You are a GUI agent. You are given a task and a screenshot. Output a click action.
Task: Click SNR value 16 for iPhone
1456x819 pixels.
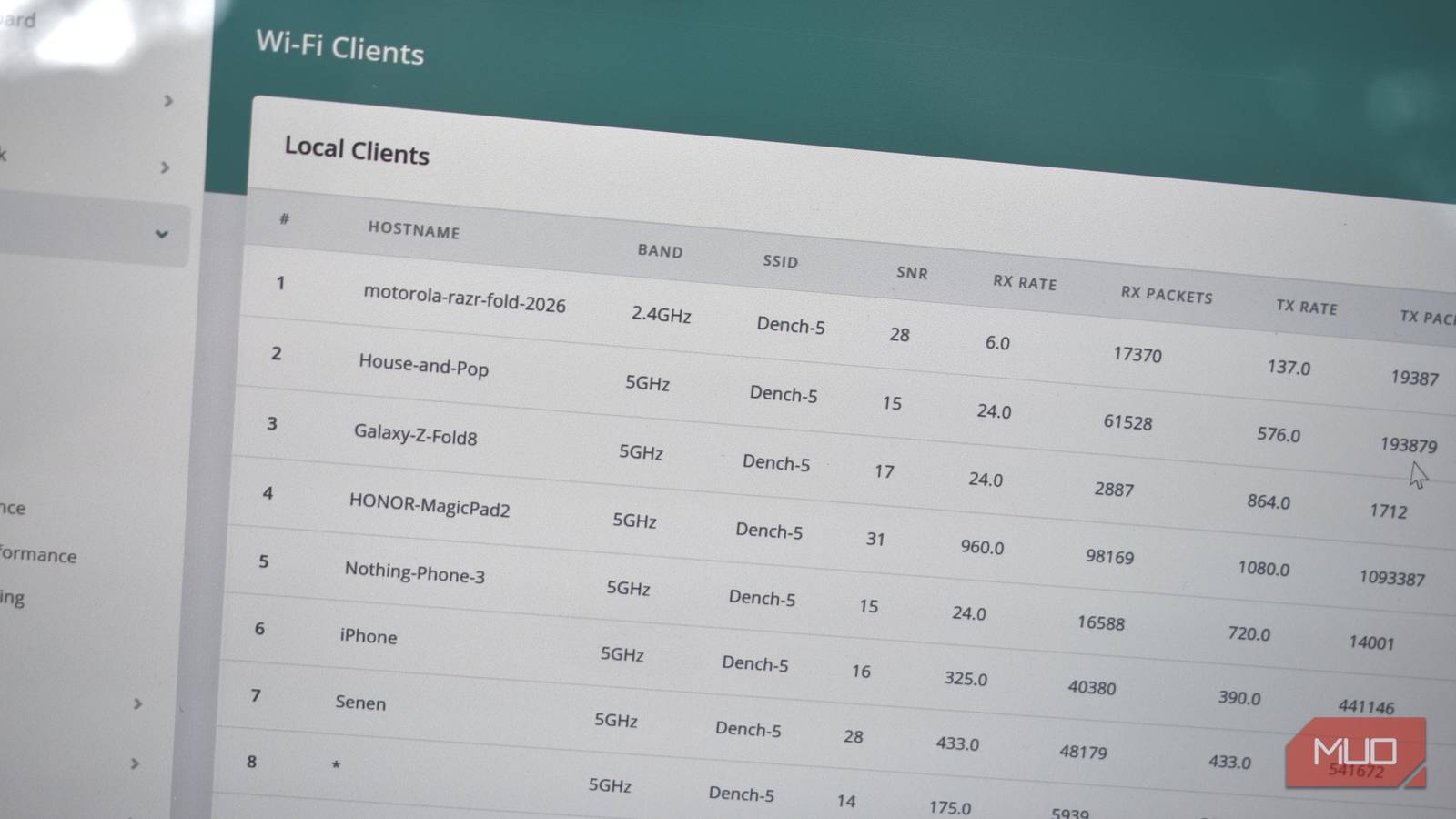coord(861,672)
